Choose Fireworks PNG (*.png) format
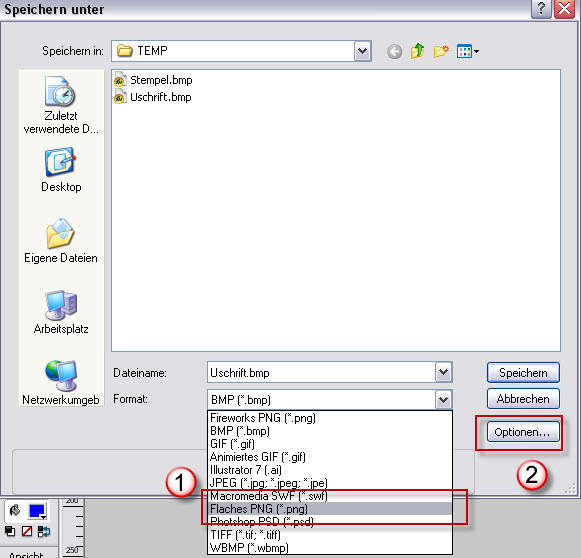This screenshot has width=581, height=558. (x=330, y=418)
